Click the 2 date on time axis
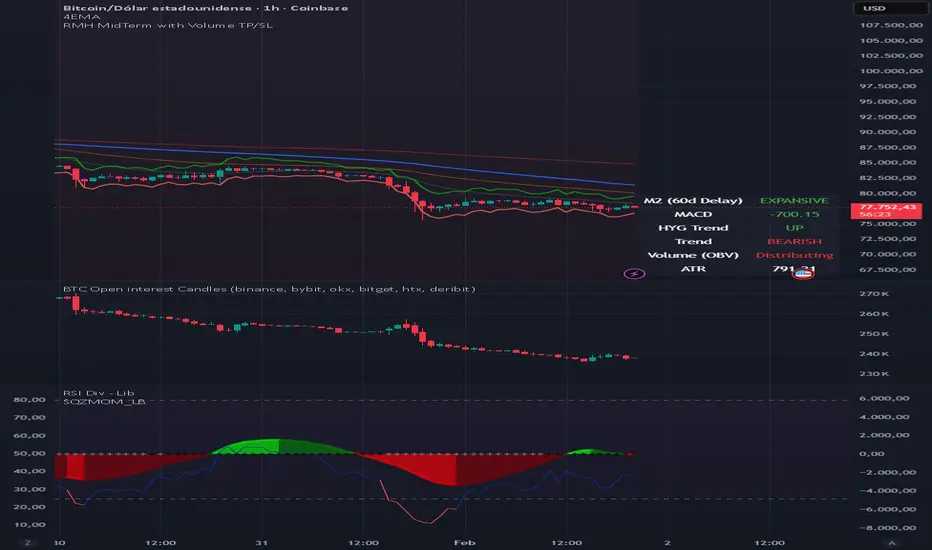This screenshot has height=550, width=932. tap(667, 543)
